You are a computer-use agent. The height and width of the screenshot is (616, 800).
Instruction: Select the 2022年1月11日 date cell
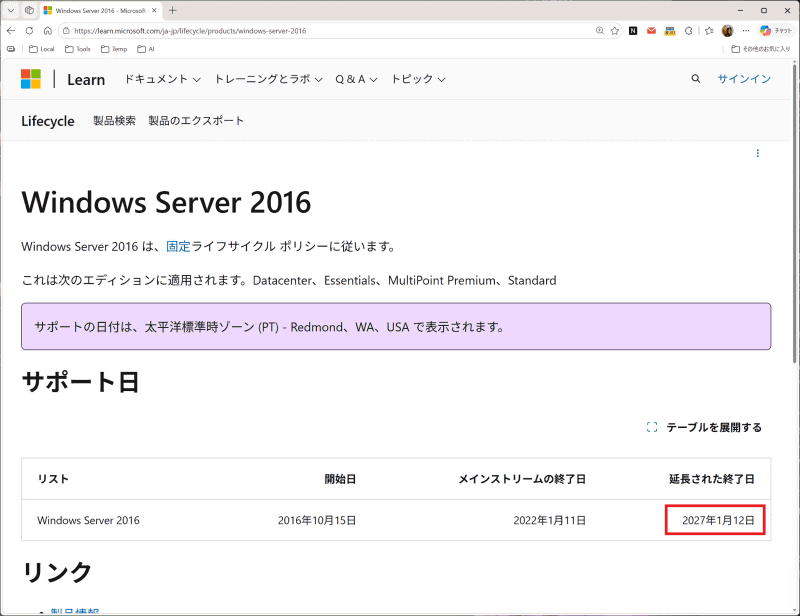(549, 520)
